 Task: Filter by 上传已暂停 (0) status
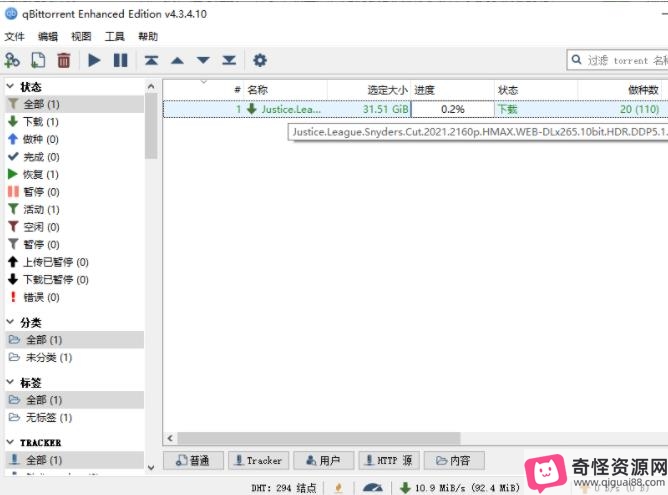75,262
